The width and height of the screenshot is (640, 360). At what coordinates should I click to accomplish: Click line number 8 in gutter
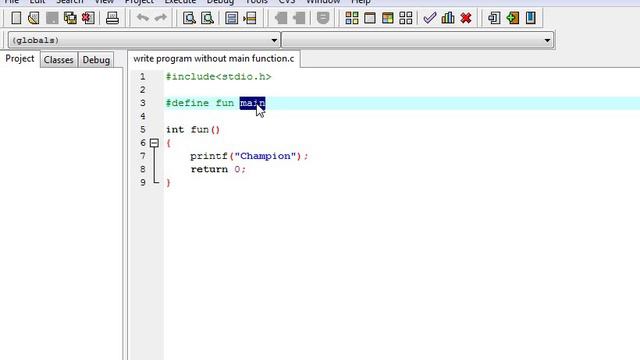pyautogui.click(x=142, y=169)
